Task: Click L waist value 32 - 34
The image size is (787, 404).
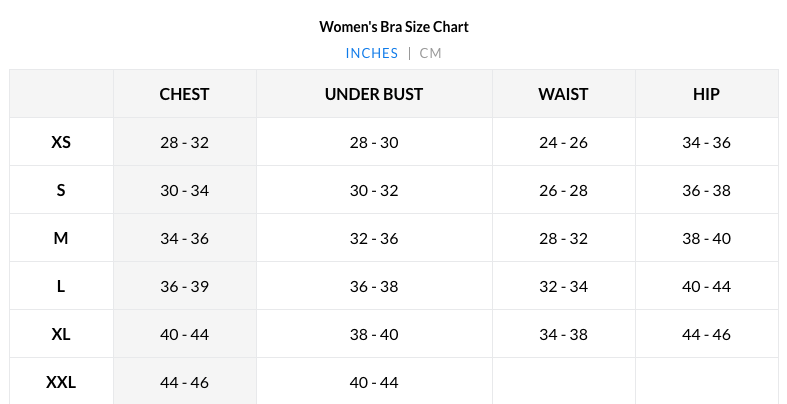Action: 563,286
